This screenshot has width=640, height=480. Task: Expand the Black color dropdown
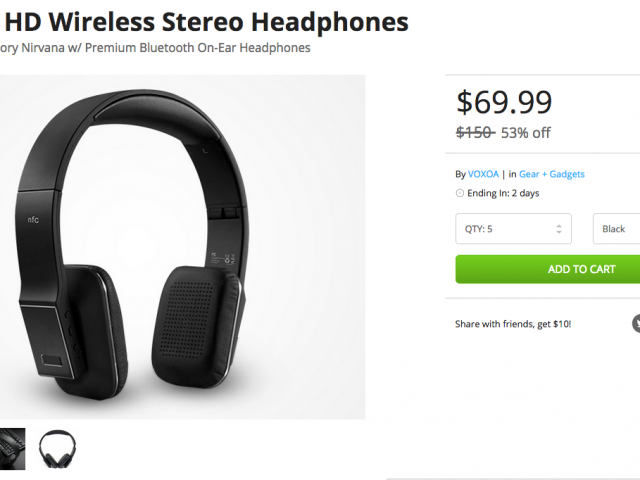[616, 229]
